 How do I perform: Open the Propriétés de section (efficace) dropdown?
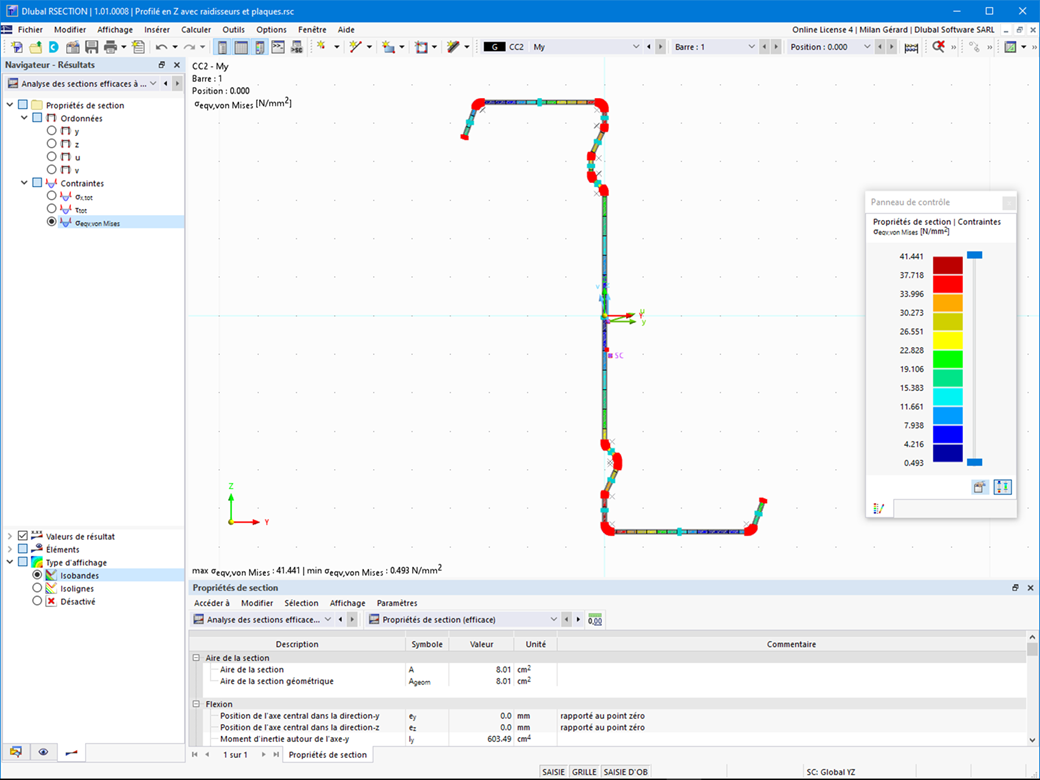(x=553, y=619)
